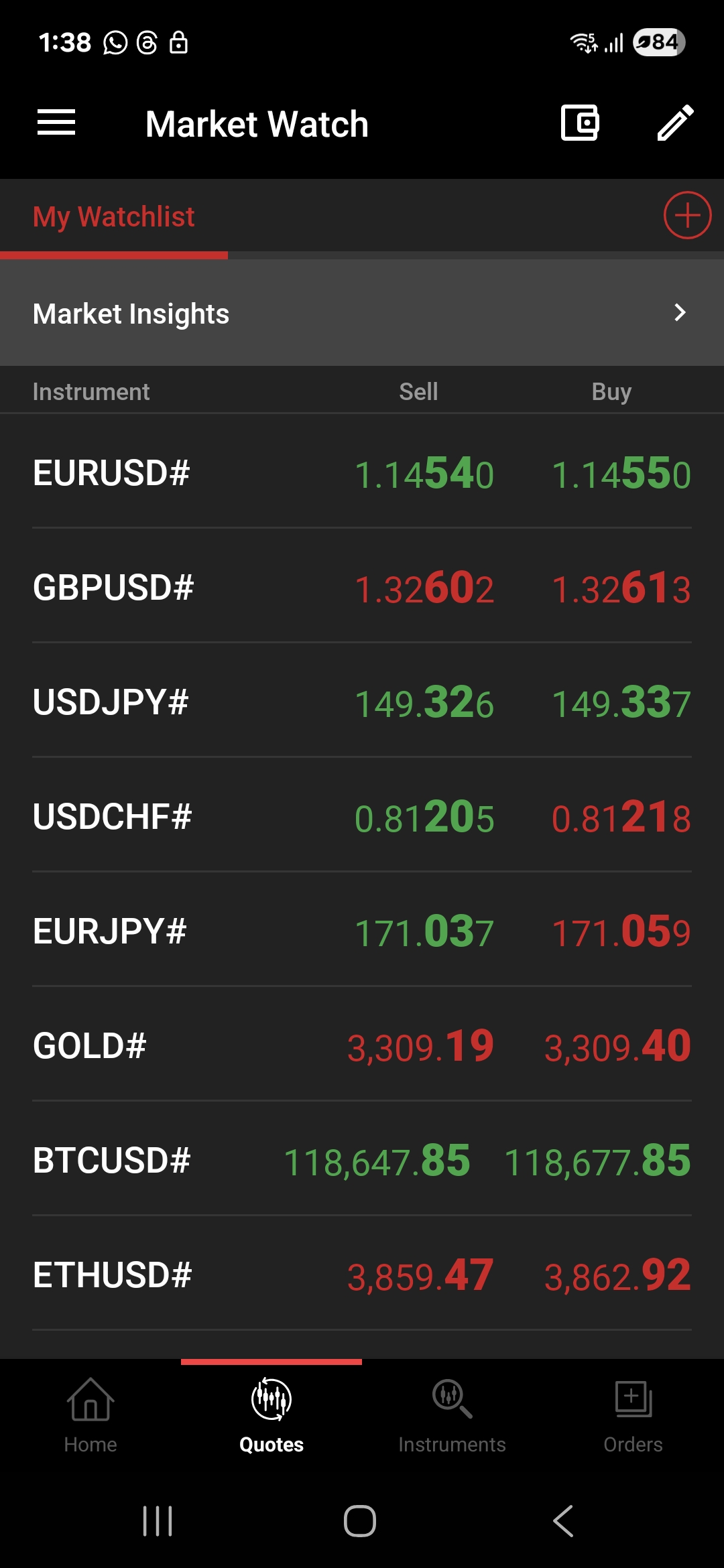Open the hamburger navigation menu
Screen dimensions: 724x1568
[x=56, y=123]
